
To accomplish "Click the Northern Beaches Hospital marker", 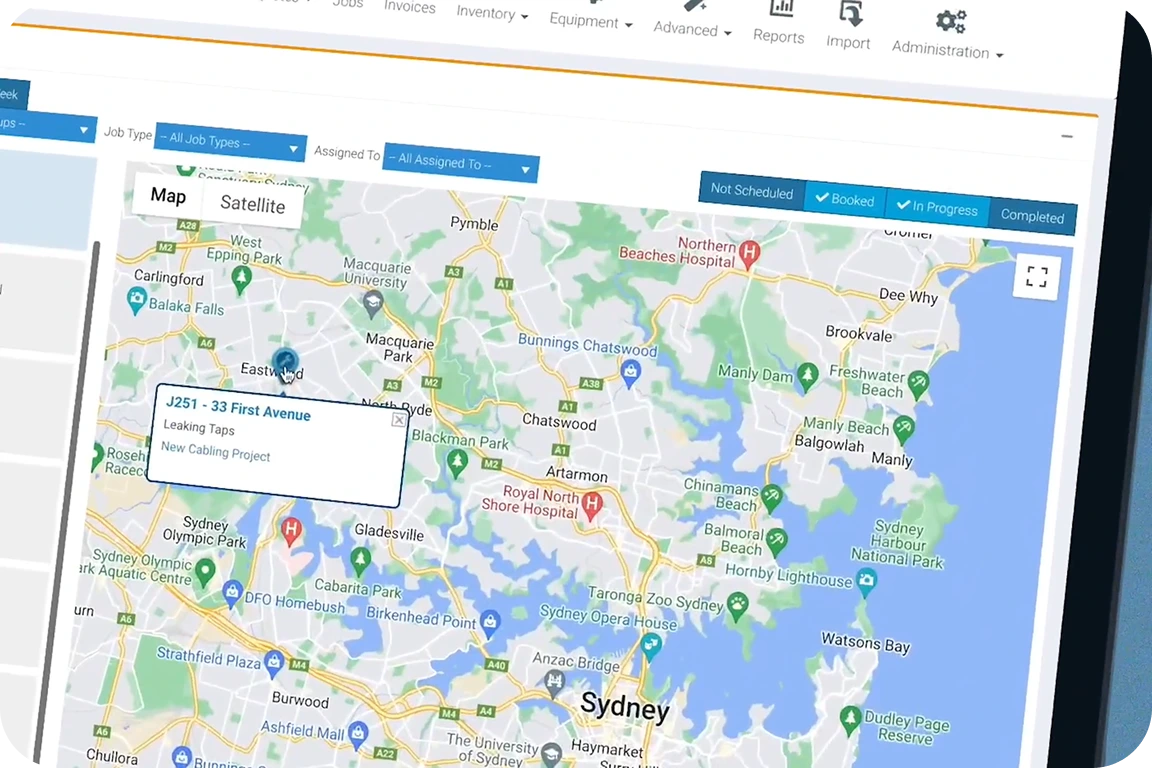I will [748, 252].
